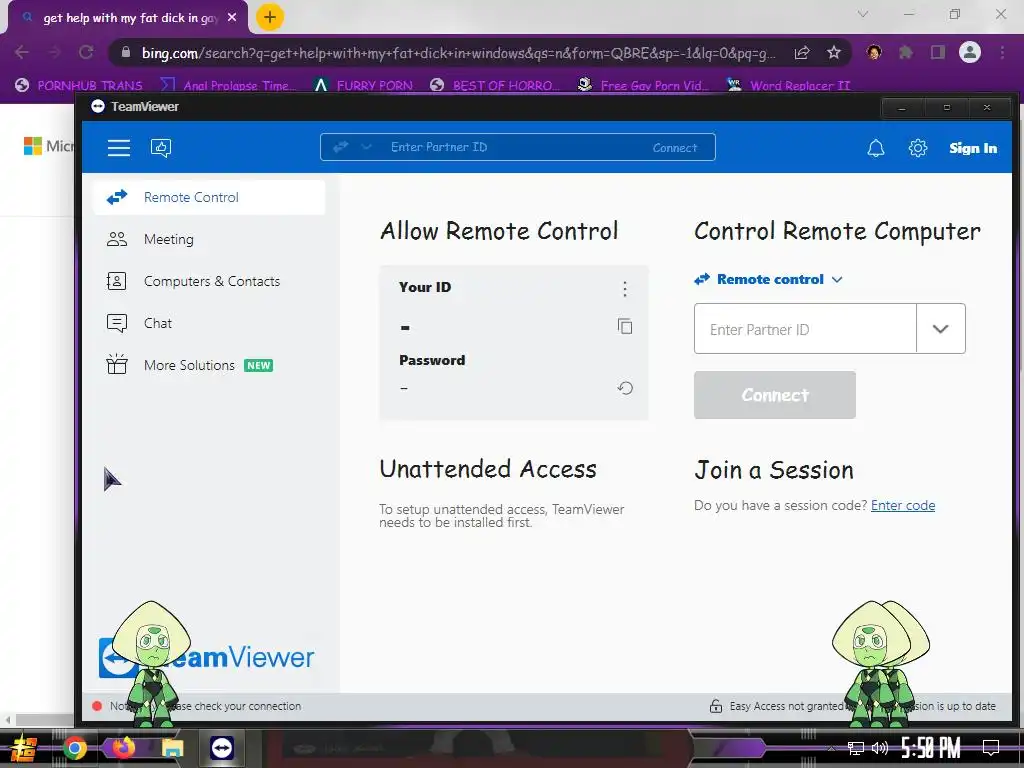Screen dimensions: 1024x768
Task: Click the share page icon in the address bar
Action: coord(802,53)
